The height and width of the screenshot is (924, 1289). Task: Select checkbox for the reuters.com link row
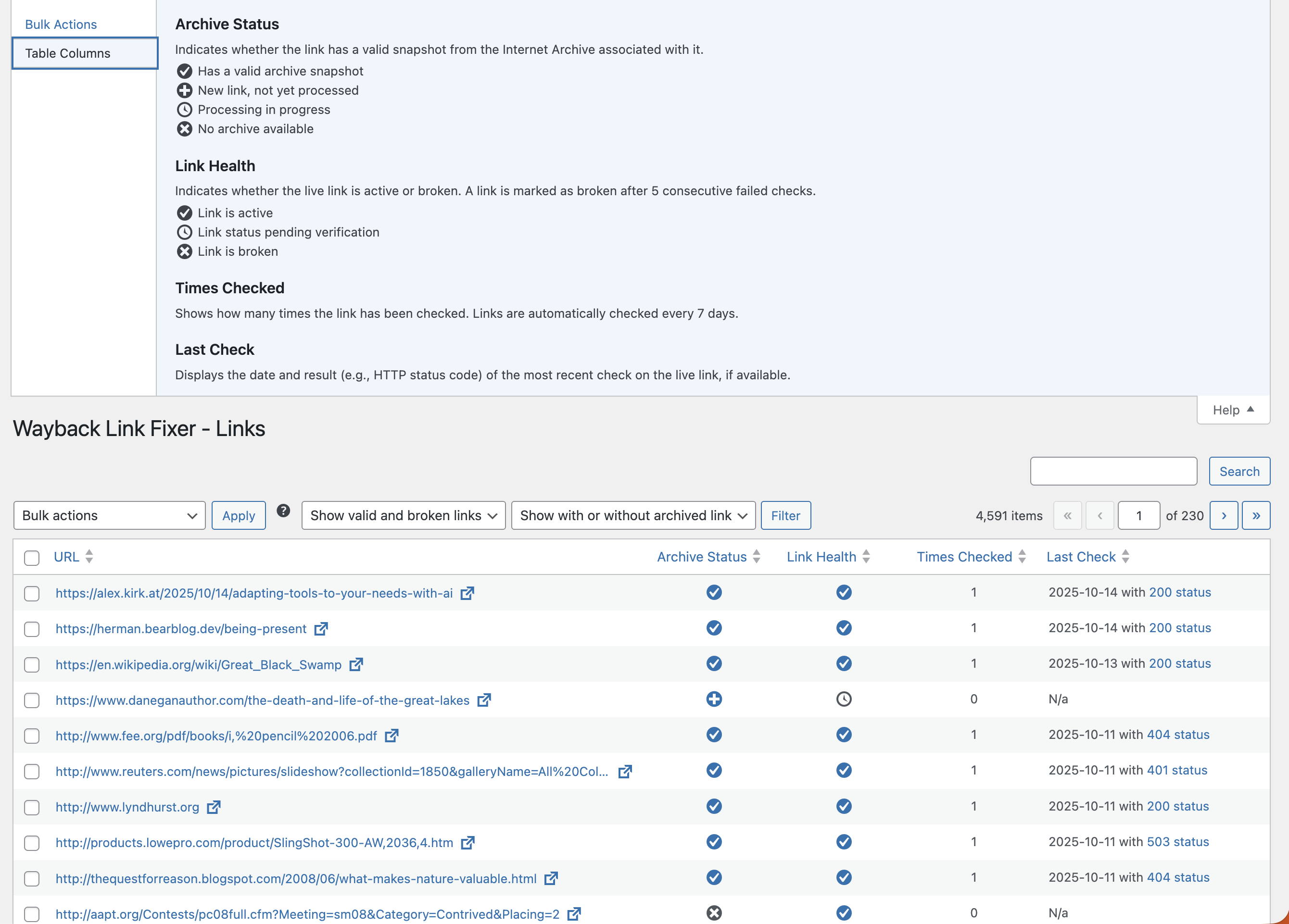click(x=32, y=772)
